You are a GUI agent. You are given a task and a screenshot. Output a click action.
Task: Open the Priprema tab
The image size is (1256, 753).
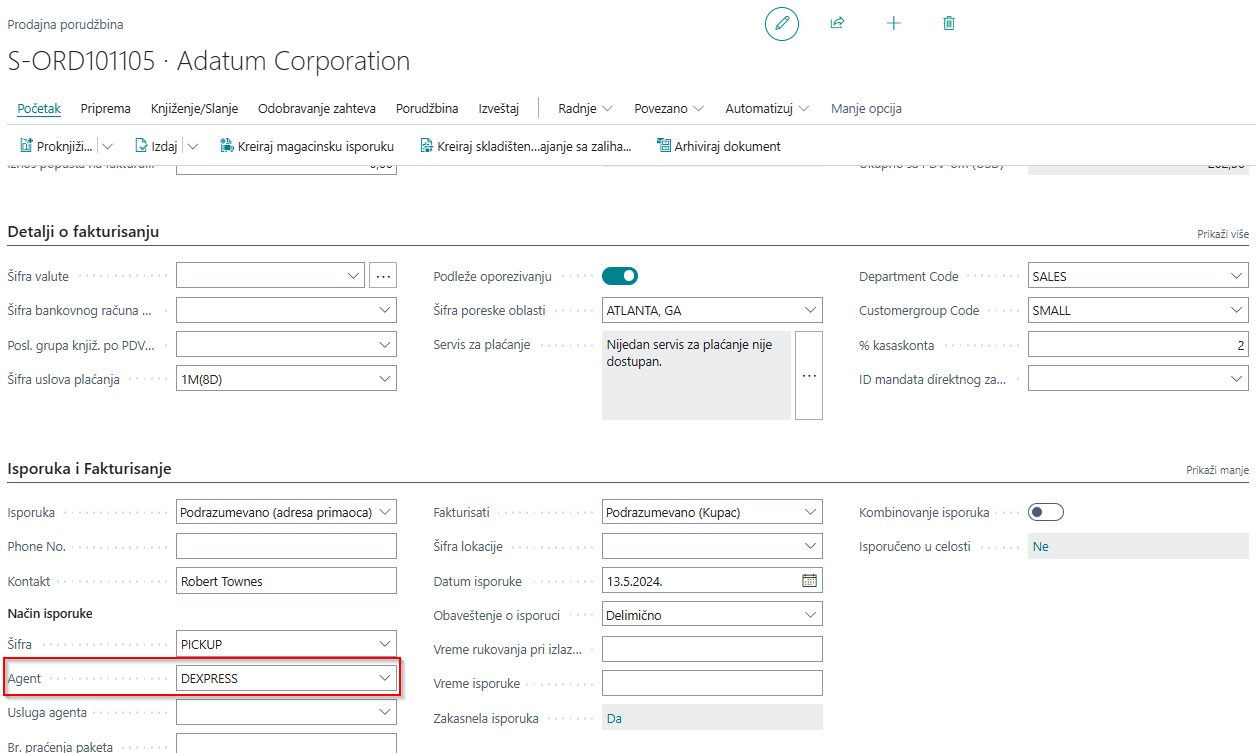click(x=105, y=108)
